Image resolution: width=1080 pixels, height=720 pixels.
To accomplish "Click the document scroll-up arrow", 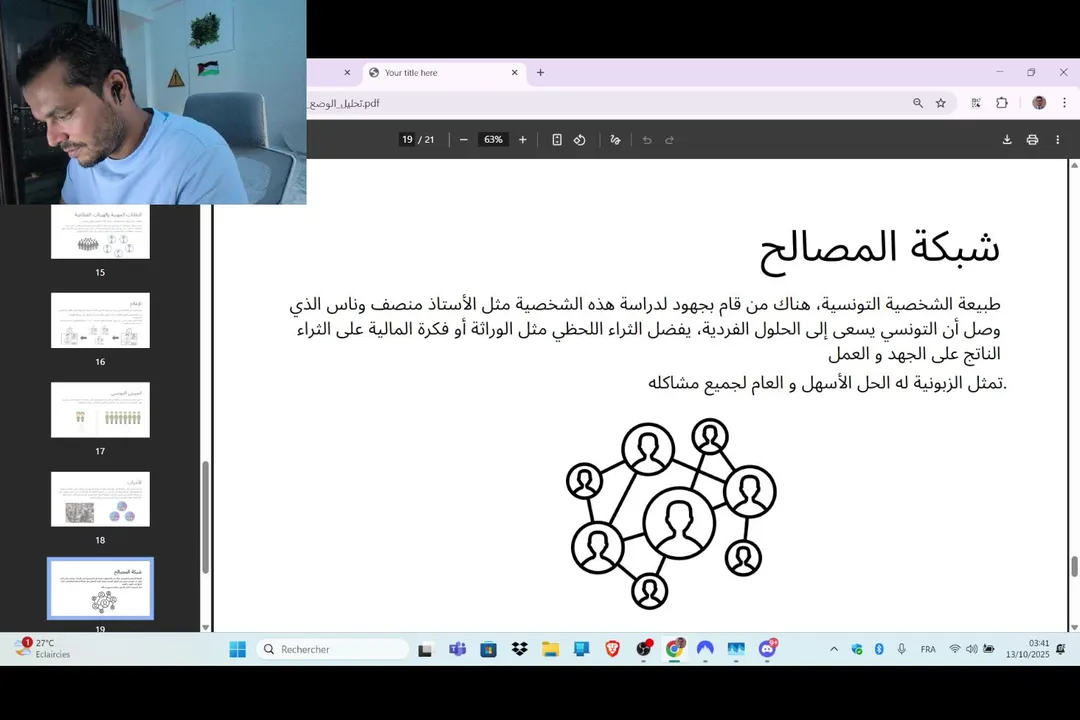I will [x=1074, y=165].
